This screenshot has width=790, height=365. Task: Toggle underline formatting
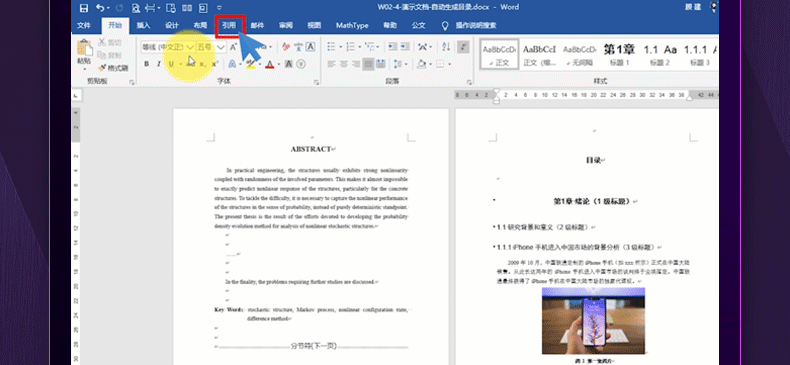pos(171,64)
